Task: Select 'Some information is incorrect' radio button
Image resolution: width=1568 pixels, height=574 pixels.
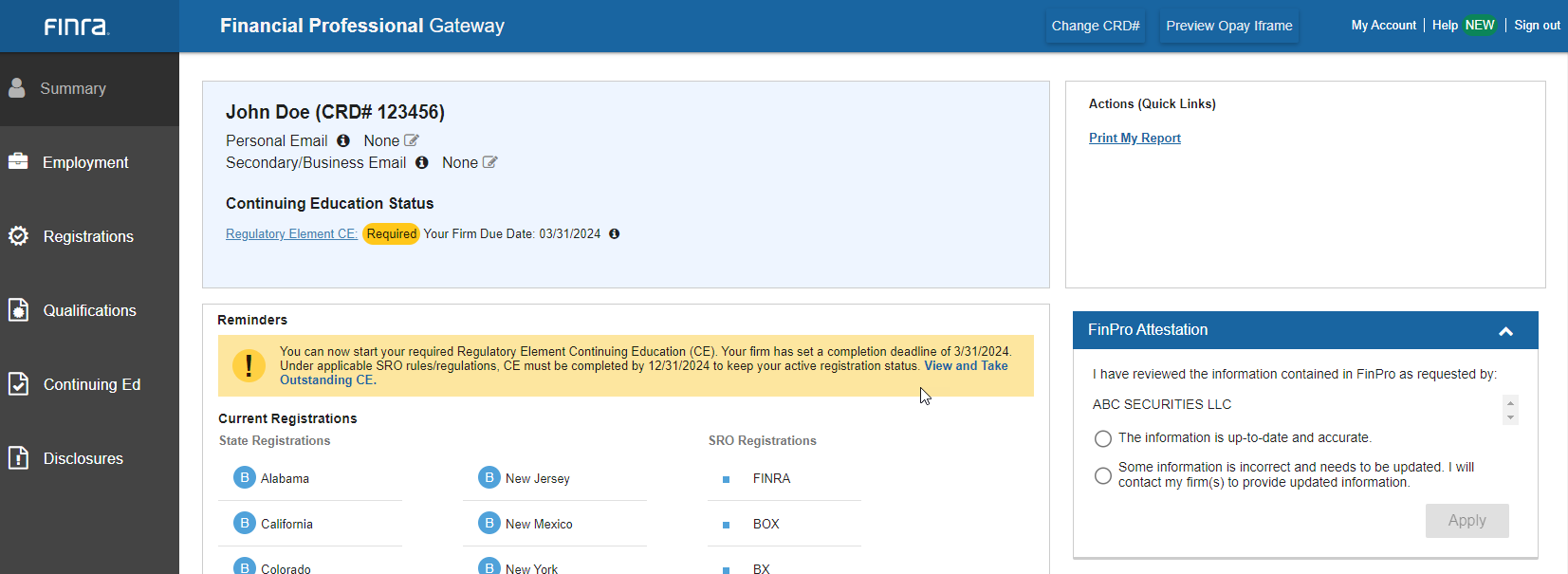Action: pyautogui.click(x=1103, y=475)
